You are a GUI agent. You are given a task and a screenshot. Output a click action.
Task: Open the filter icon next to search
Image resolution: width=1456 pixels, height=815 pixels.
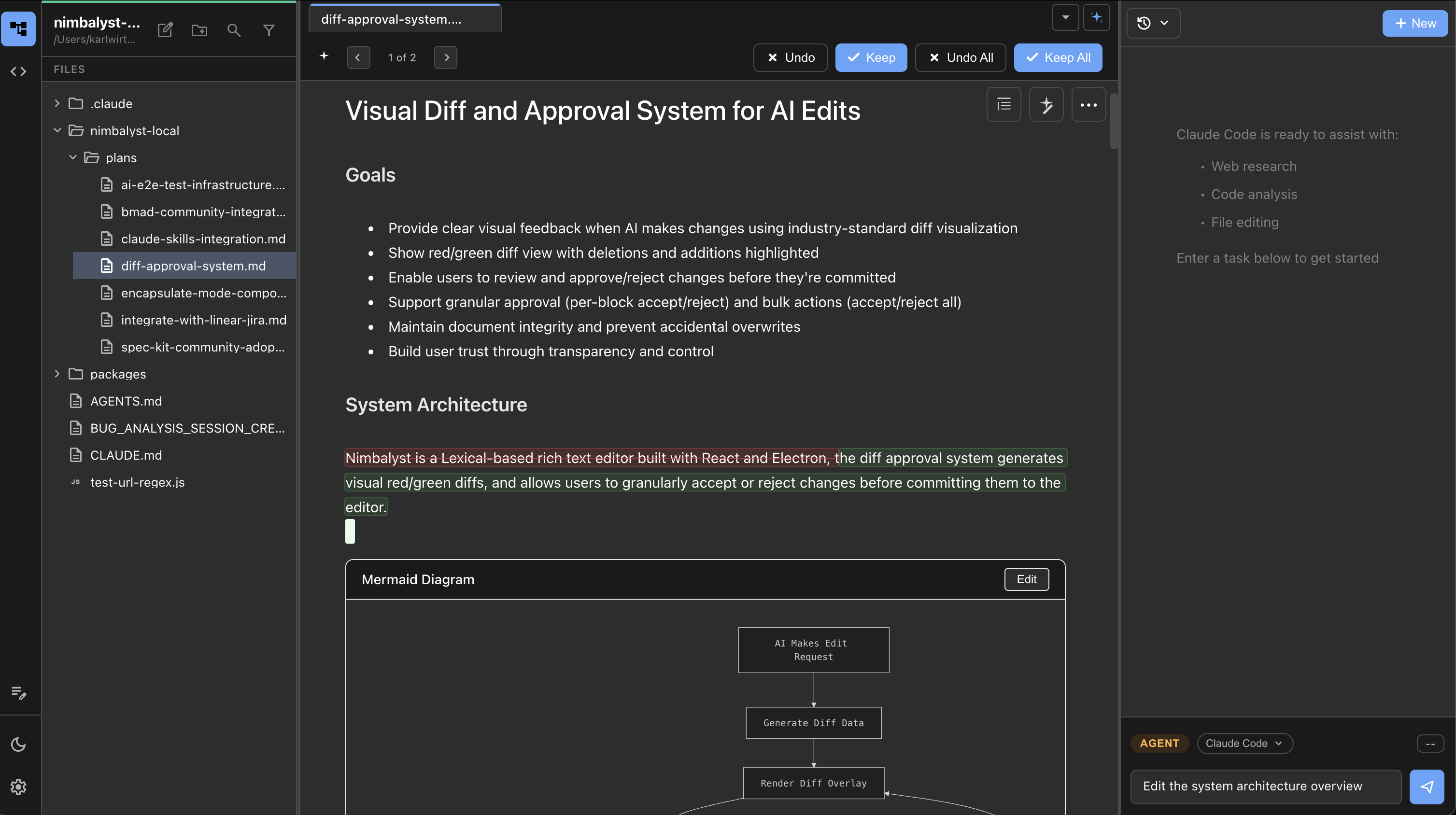coord(269,30)
